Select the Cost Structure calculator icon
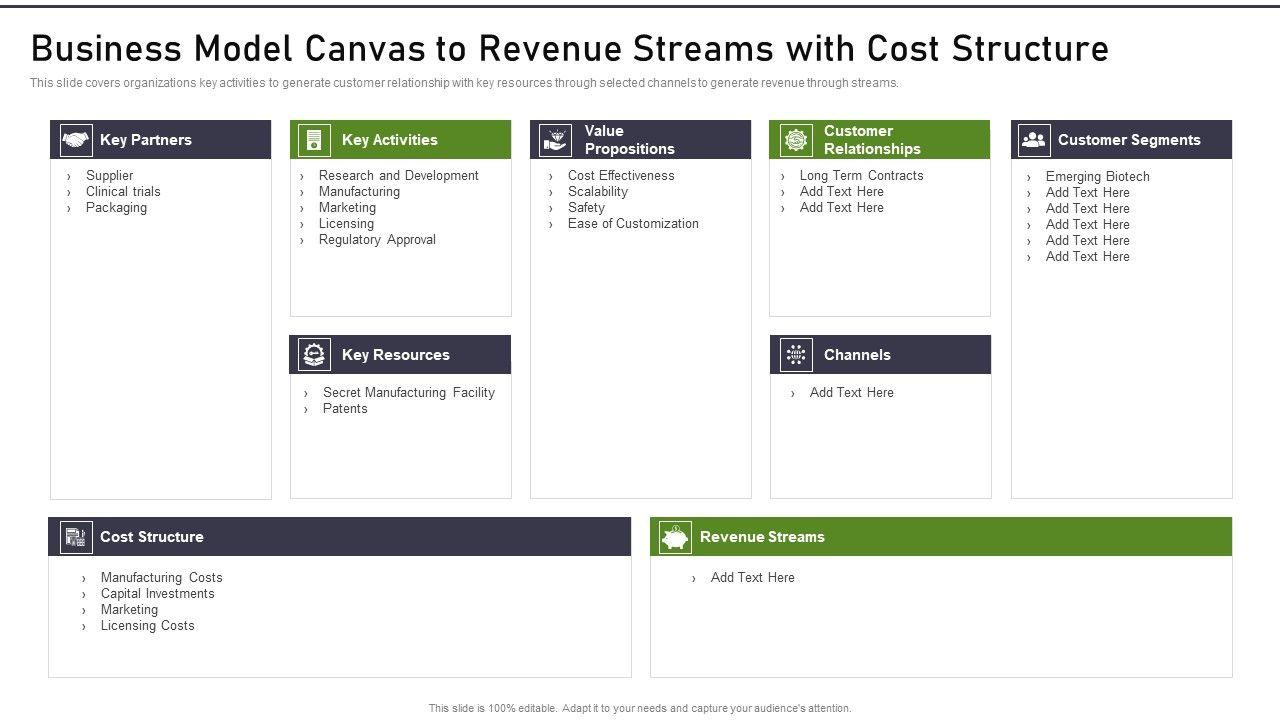The width and height of the screenshot is (1280, 720). tap(76, 537)
